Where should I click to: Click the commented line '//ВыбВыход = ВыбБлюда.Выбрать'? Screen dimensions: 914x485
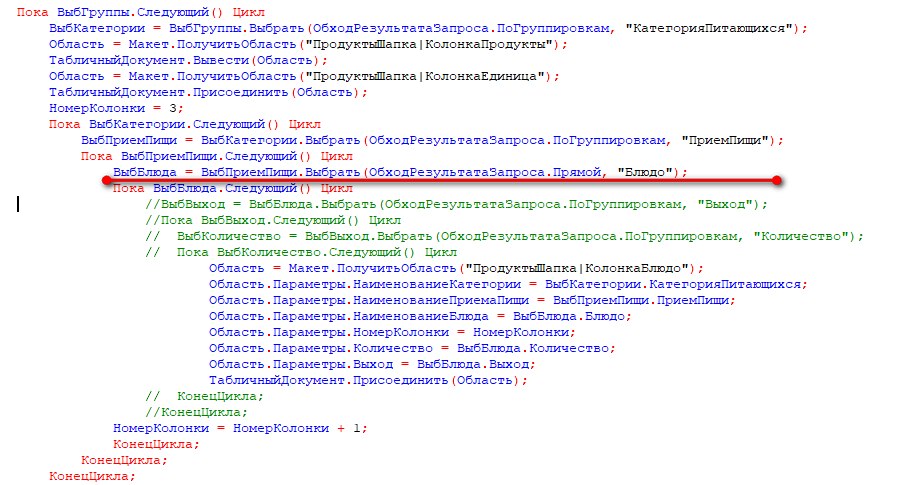click(456, 205)
